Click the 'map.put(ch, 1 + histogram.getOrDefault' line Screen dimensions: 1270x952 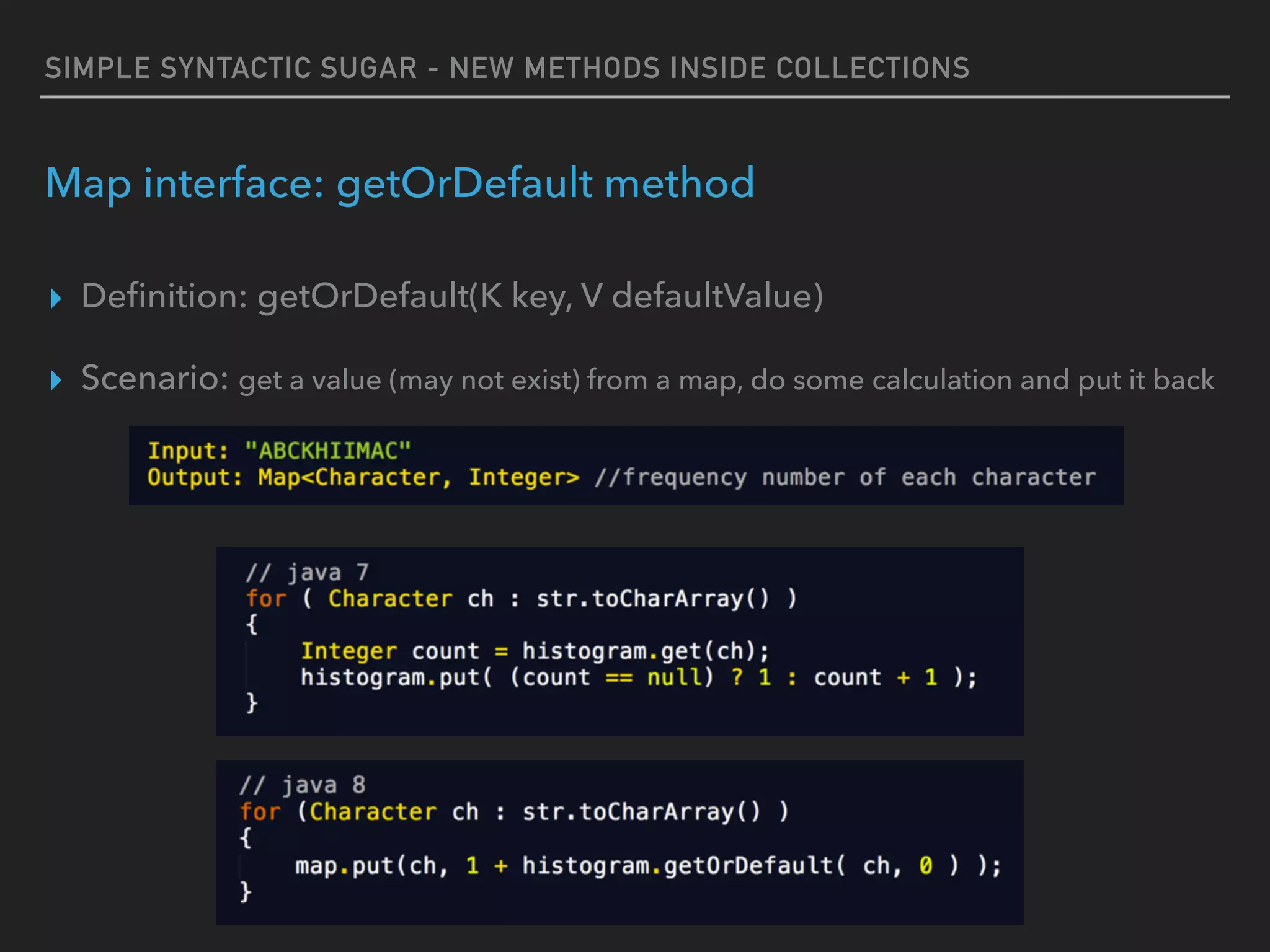[648, 865]
